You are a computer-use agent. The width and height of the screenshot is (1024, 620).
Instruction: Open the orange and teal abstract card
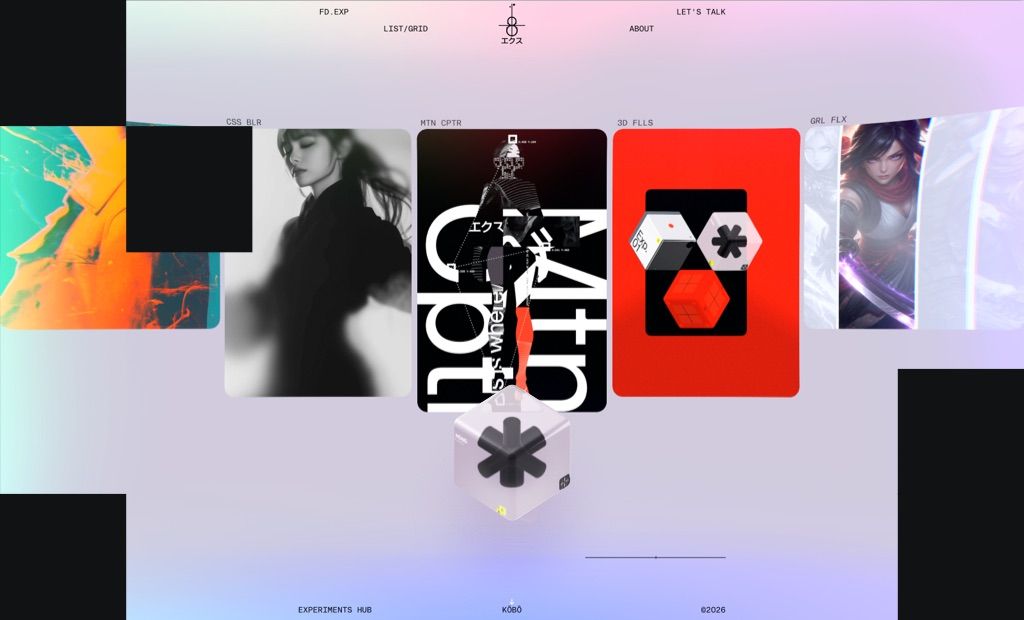pyautogui.click(x=110, y=225)
